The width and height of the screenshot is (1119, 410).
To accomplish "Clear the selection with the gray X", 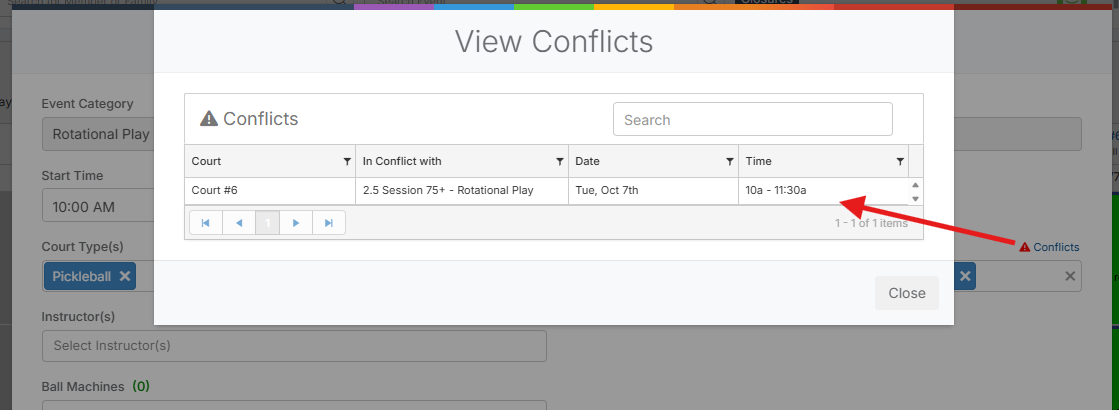I will [x=1070, y=276].
